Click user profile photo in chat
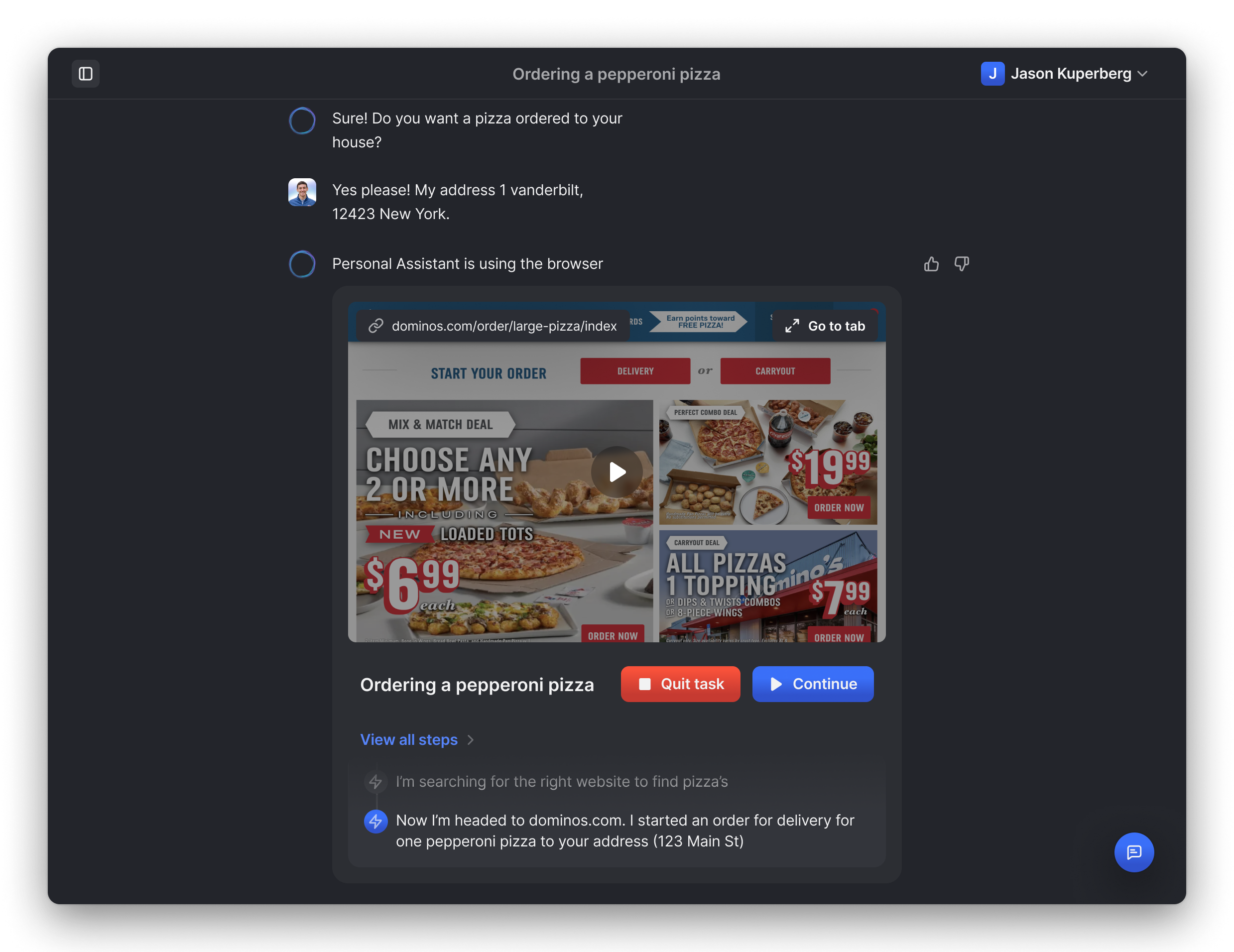 click(x=302, y=192)
